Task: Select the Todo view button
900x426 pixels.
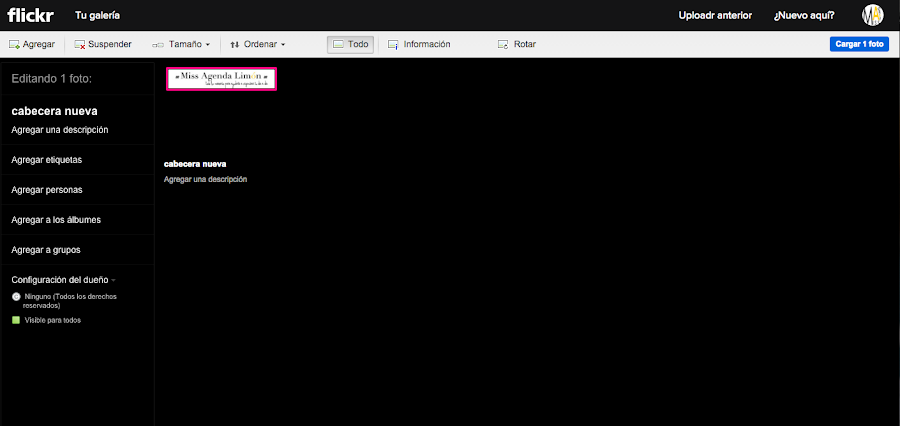Action: [x=351, y=44]
